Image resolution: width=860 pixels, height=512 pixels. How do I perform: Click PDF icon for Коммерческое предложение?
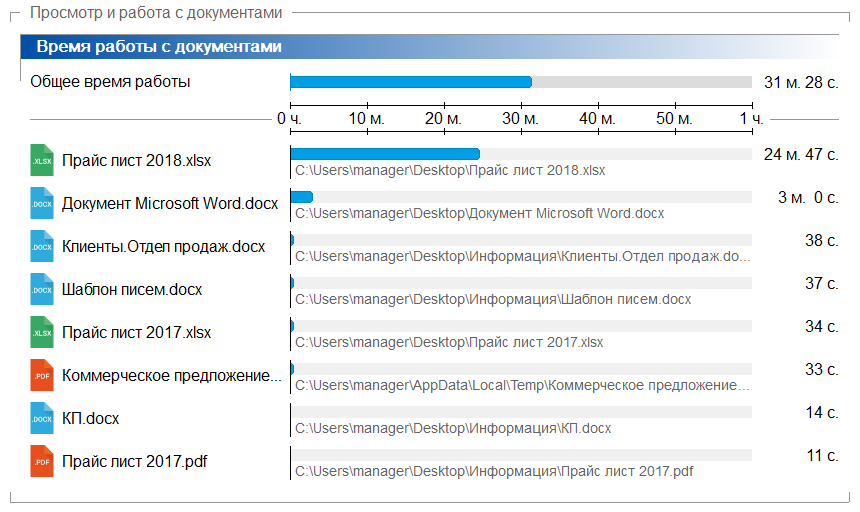pos(41,375)
